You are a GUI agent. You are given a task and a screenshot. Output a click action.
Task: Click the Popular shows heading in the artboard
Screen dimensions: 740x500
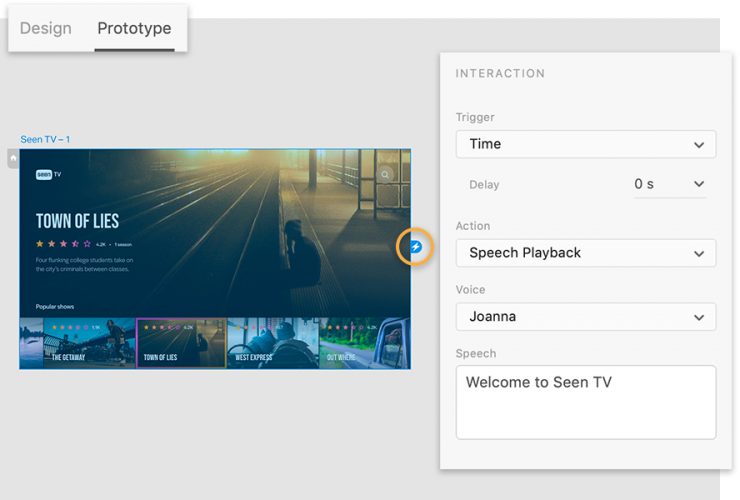pos(55,306)
